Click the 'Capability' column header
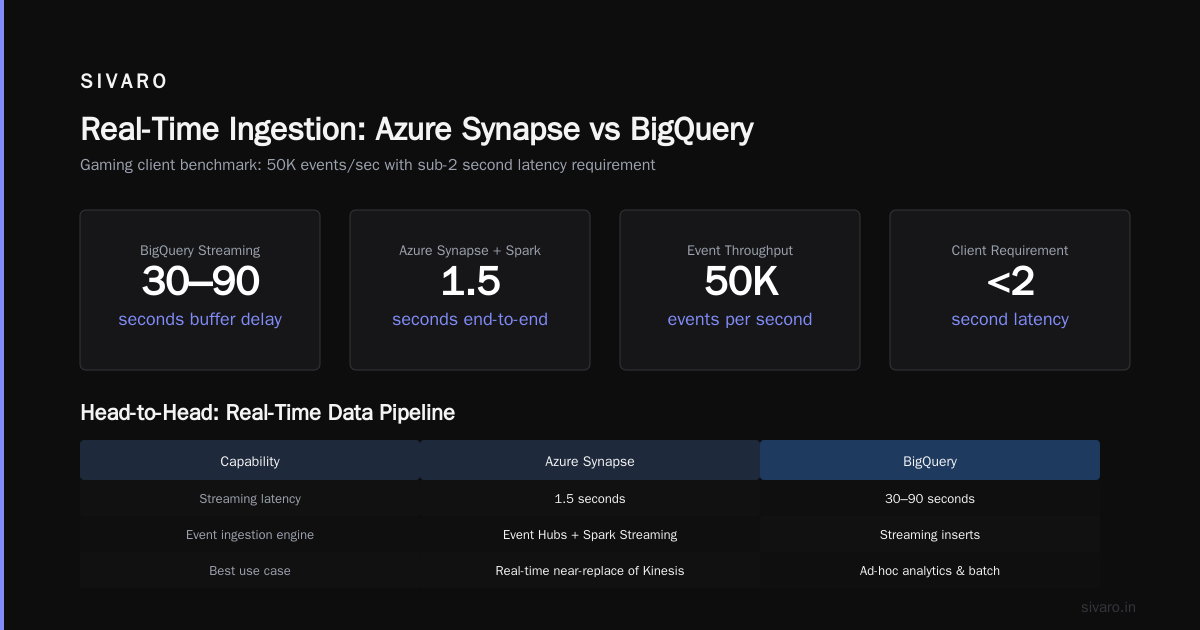Viewport: 1200px width, 630px height. [x=250, y=461]
